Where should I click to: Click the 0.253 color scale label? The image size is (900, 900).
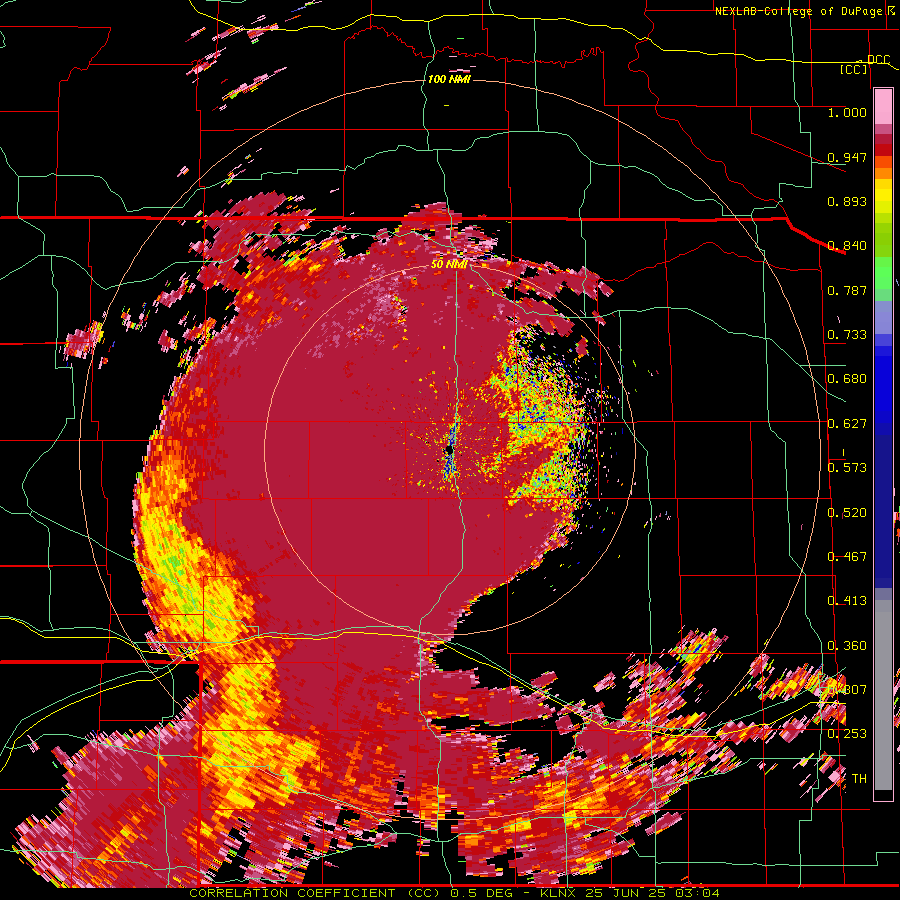pyautogui.click(x=847, y=734)
